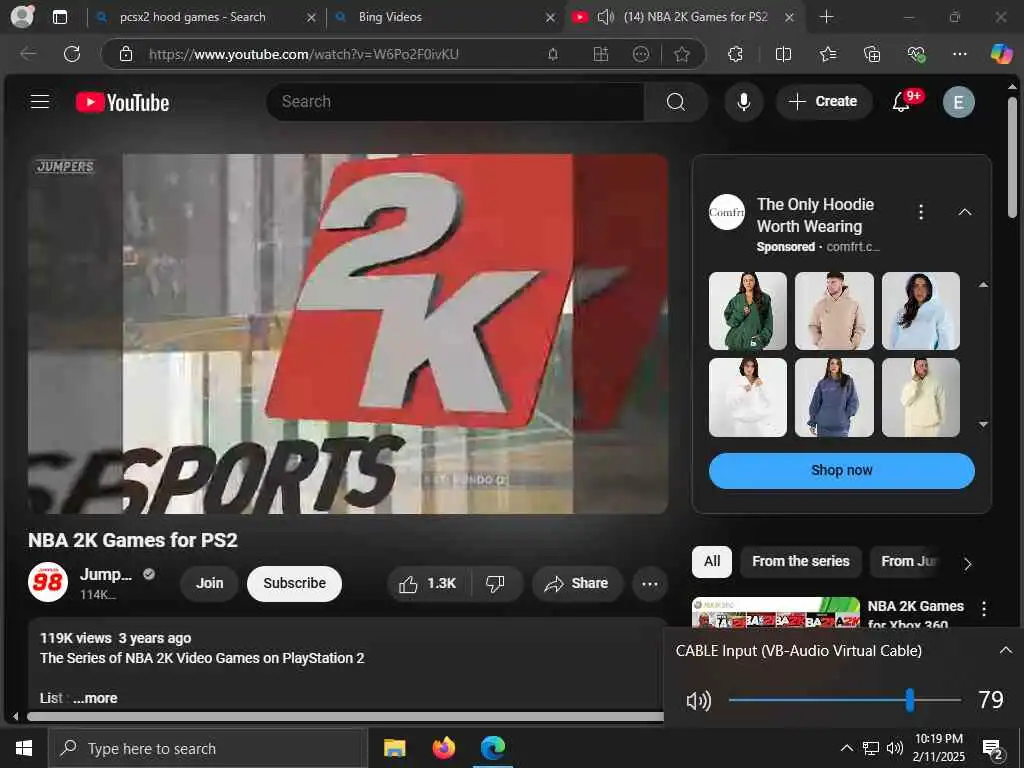
Task: Open browser extensions puzzle icon
Action: tap(735, 54)
